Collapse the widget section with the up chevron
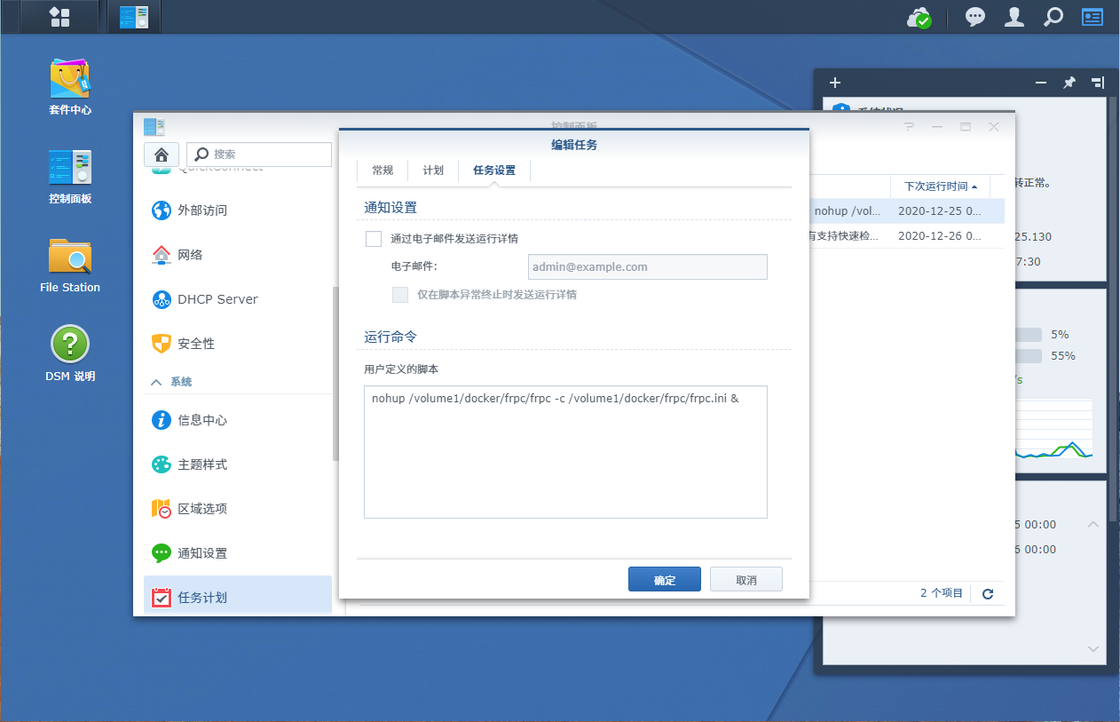1120x722 pixels. [x=1093, y=524]
